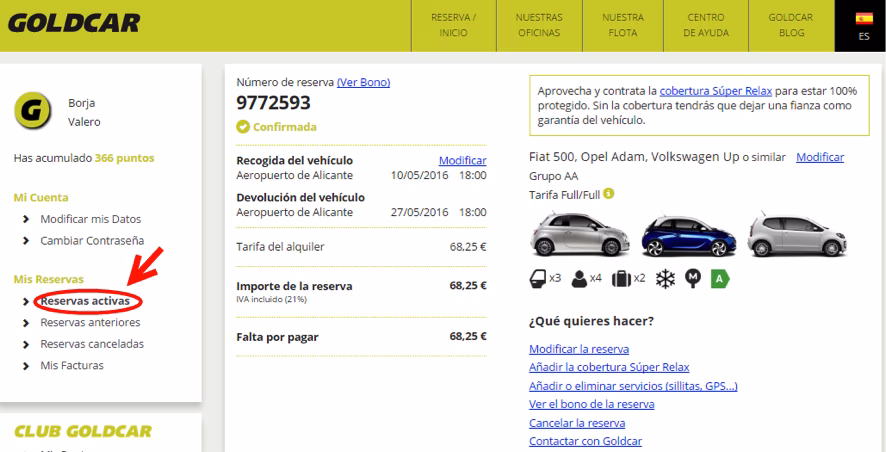Click chevron beside Reservas canceladas
The height and width of the screenshot is (452, 886).
[x=25, y=345]
